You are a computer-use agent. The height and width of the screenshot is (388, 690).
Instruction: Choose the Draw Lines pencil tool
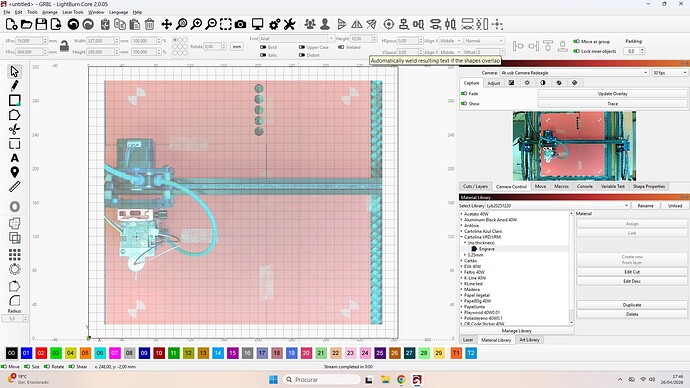pyautogui.click(x=15, y=86)
